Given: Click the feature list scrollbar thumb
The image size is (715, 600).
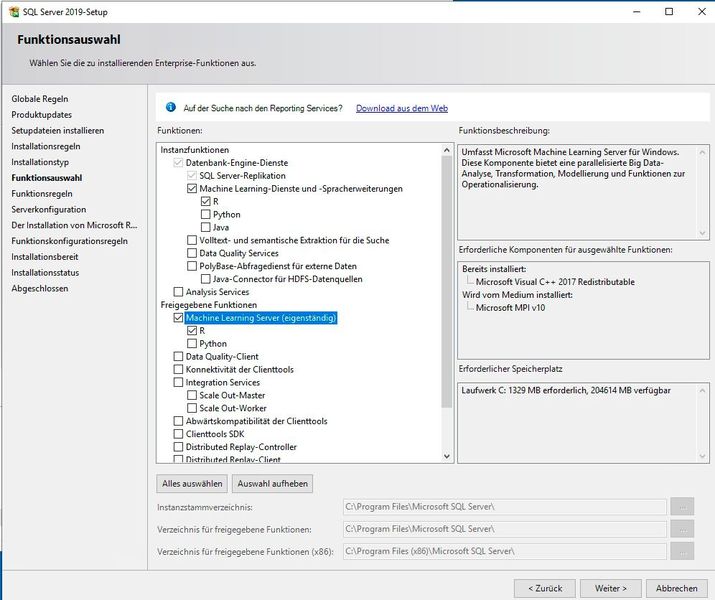Looking at the screenshot, I should [x=447, y=281].
